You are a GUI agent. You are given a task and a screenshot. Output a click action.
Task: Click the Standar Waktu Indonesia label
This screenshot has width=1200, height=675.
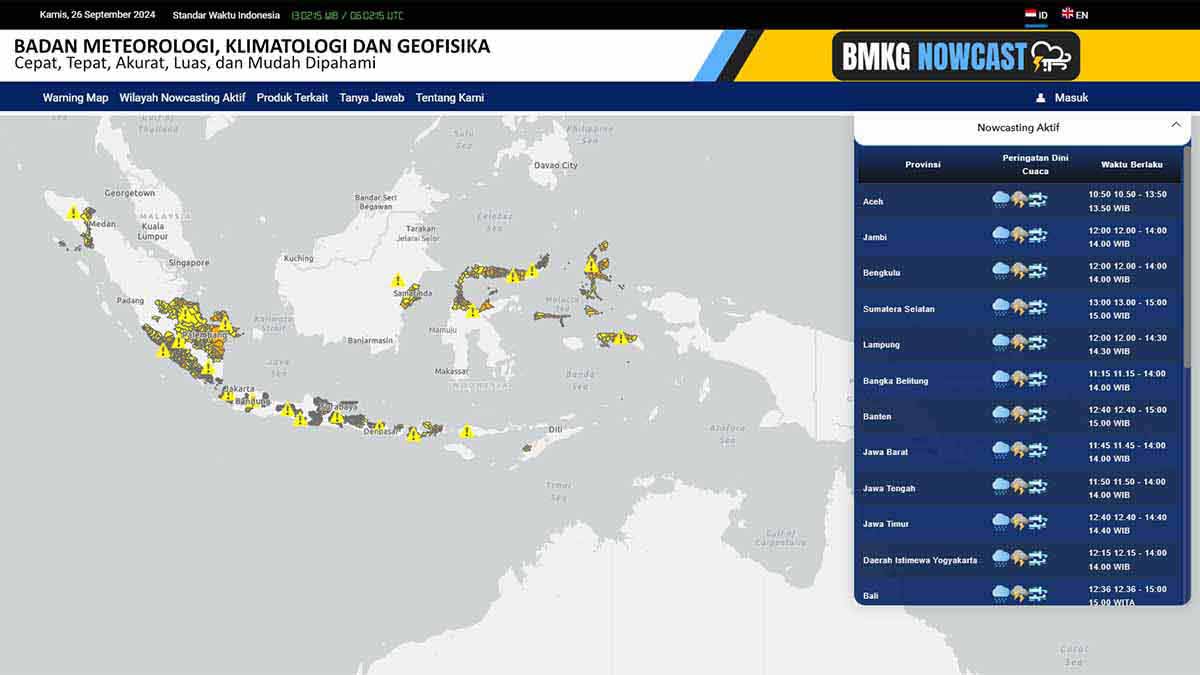[x=226, y=15]
